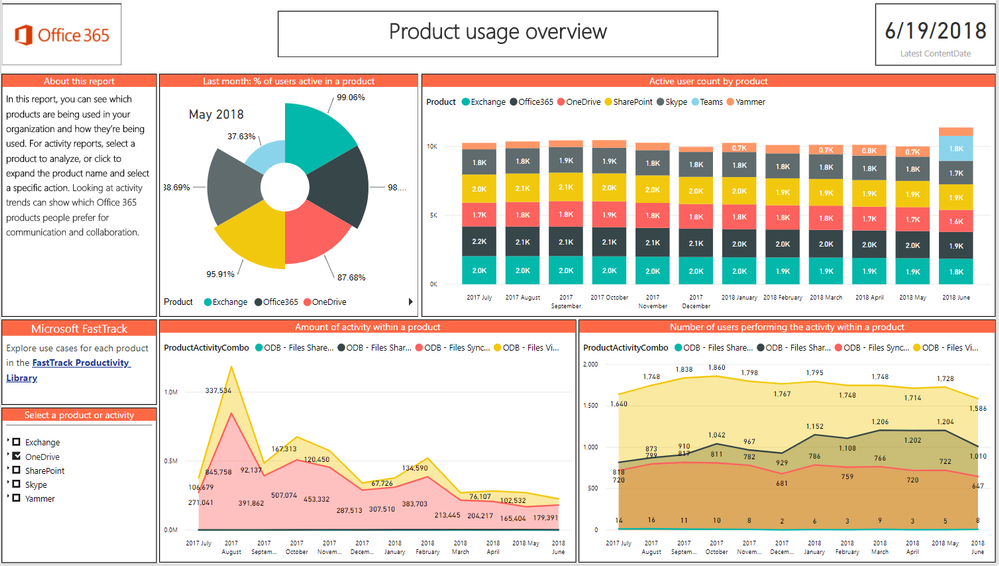Click the 6/19/2018 Latest ContentDate card
This screenshot has width=999, height=566.
click(x=935, y=34)
